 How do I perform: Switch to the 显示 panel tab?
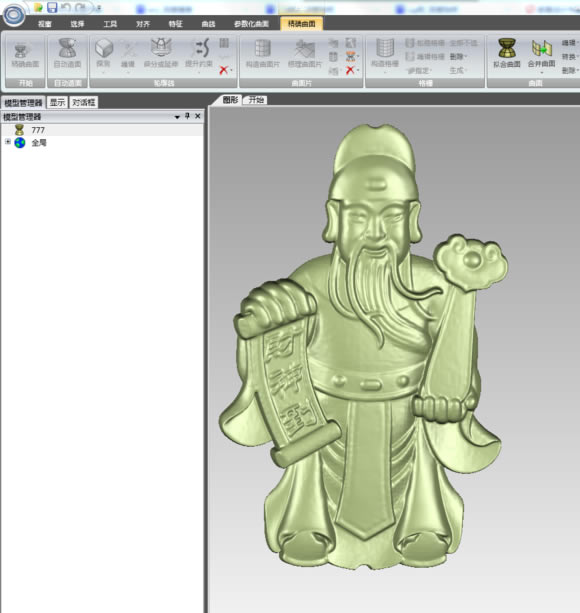[57, 103]
